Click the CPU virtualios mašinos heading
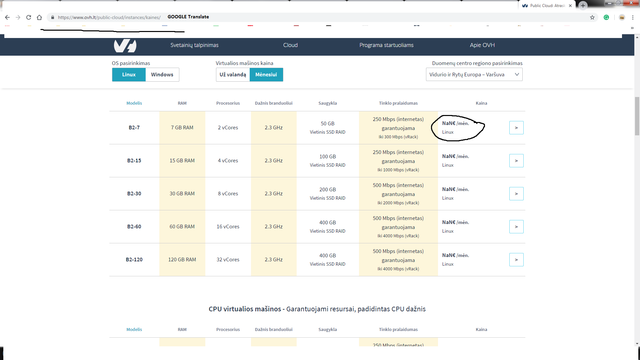640x360 pixels. pyautogui.click(x=317, y=309)
